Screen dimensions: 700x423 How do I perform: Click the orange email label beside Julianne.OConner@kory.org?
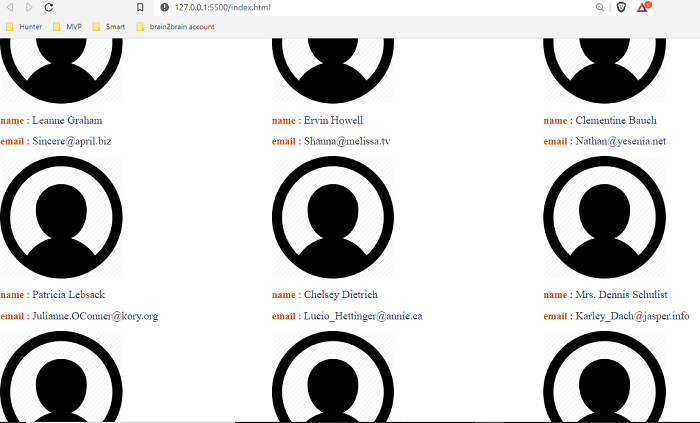(15, 316)
